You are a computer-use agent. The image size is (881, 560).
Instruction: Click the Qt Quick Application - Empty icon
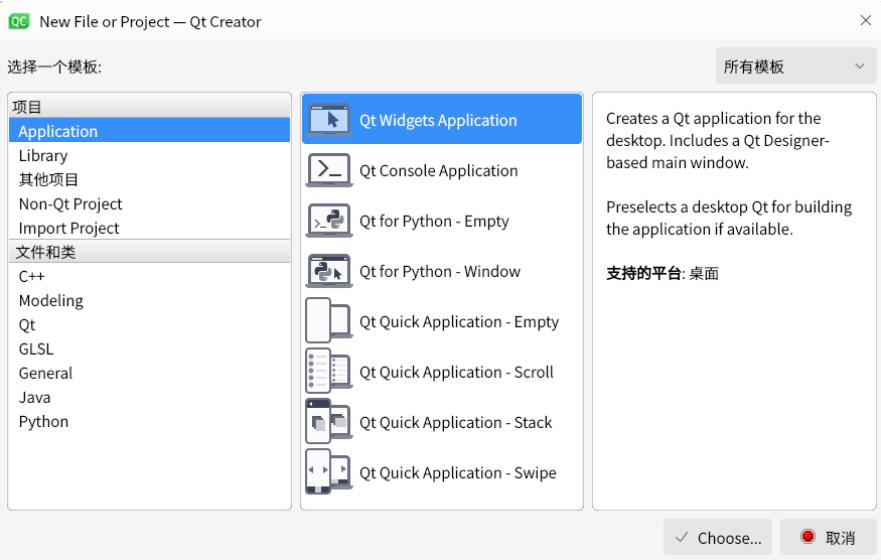pos(329,322)
